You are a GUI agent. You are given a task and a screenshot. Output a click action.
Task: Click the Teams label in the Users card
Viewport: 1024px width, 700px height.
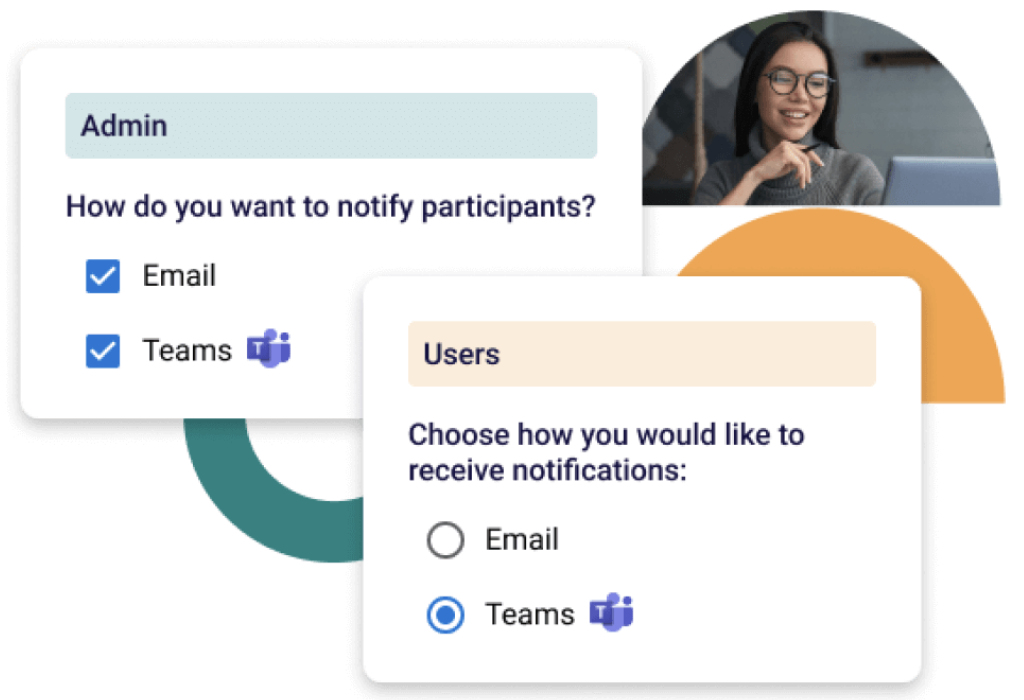pyautogui.click(x=530, y=614)
